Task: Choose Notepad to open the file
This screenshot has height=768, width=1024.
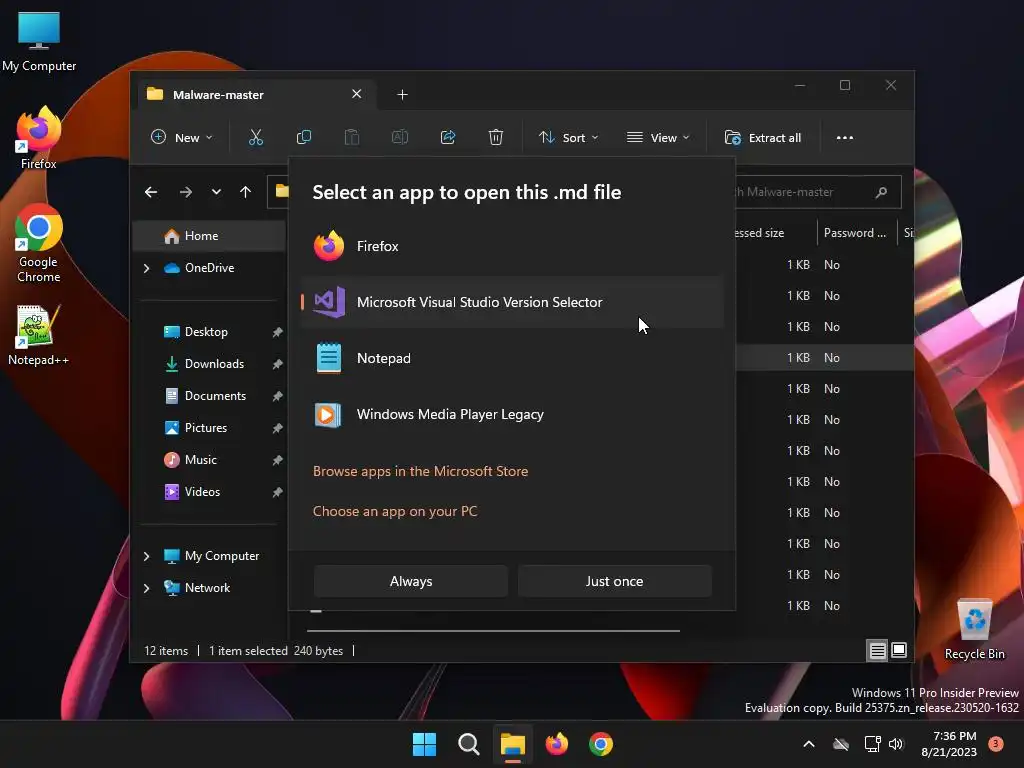Action: [513, 359]
